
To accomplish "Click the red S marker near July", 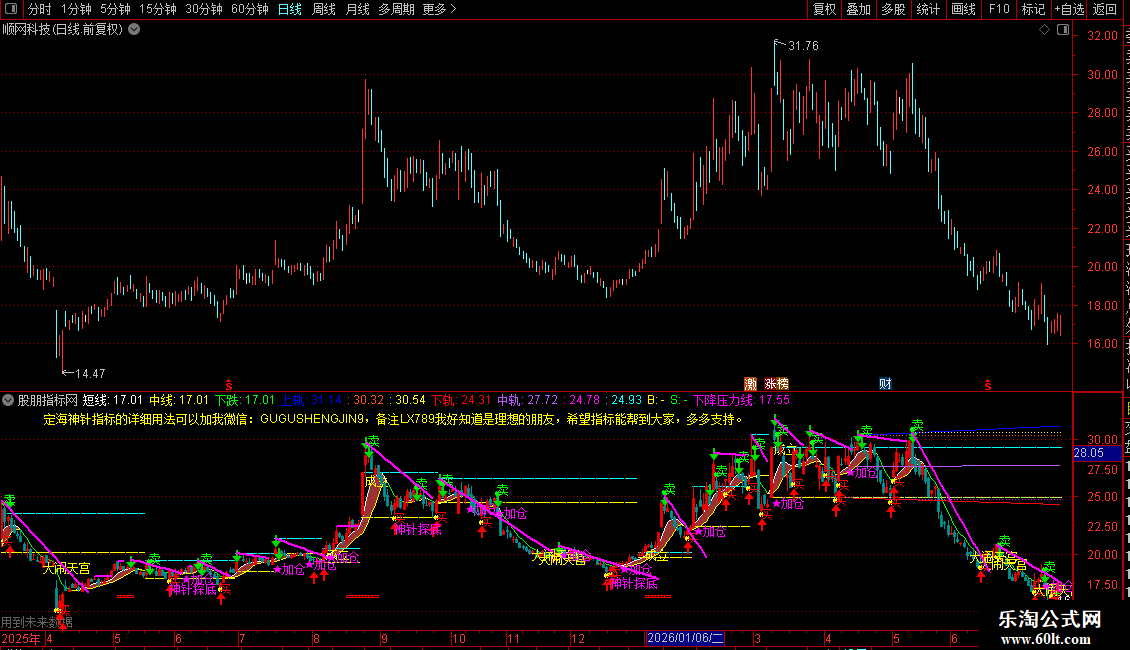I will tap(229, 386).
